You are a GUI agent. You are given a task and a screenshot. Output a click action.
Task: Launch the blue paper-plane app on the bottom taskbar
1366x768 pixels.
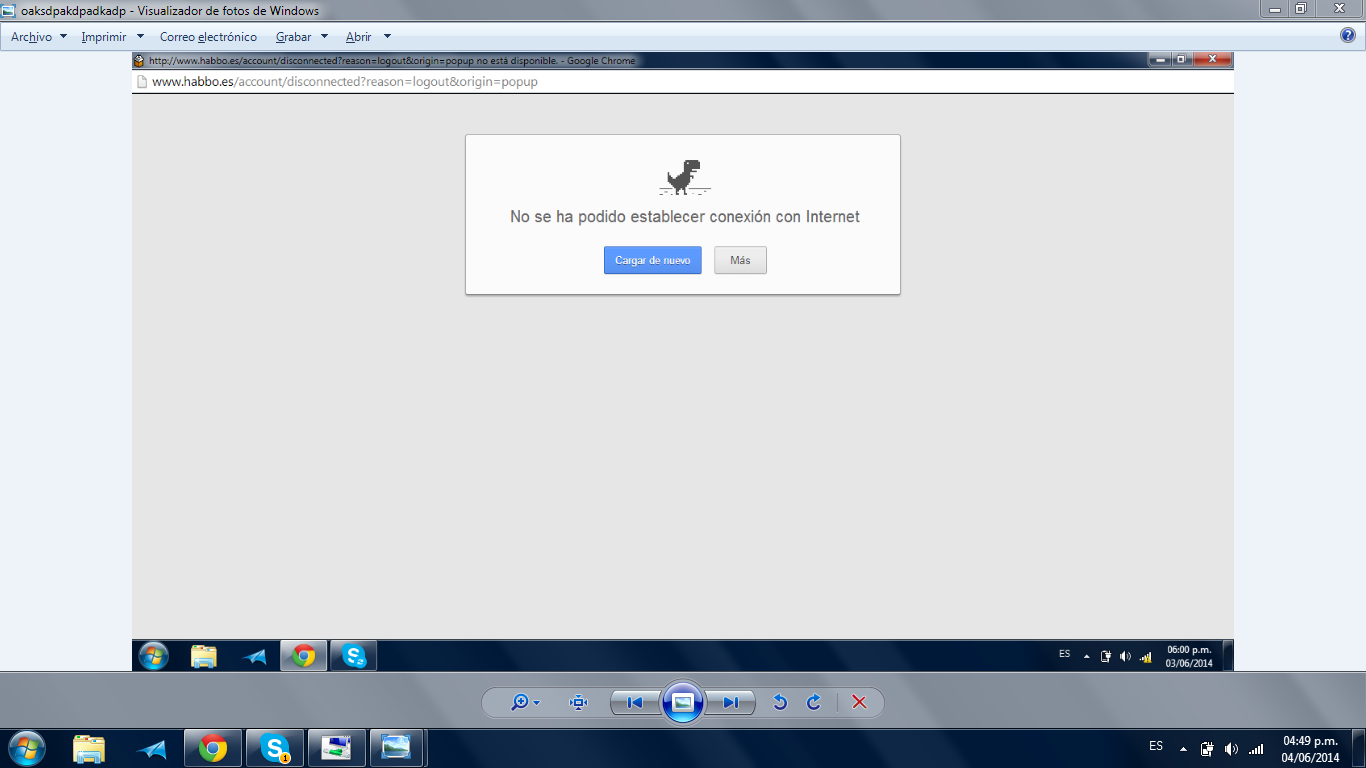[152, 748]
